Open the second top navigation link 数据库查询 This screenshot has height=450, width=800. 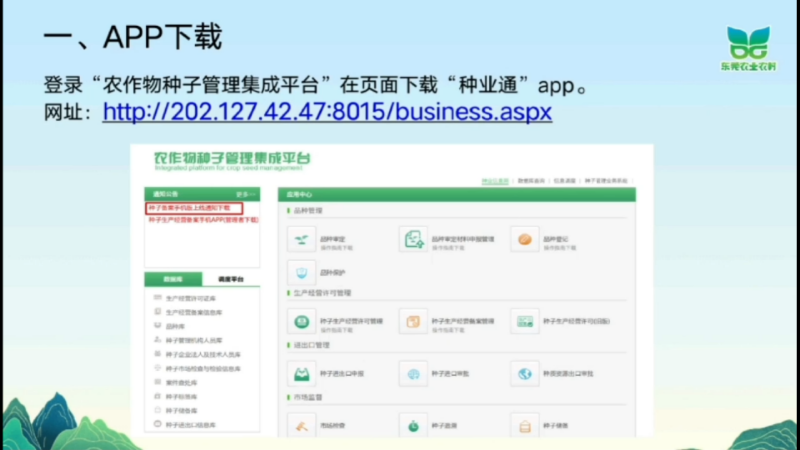point(531,181)
